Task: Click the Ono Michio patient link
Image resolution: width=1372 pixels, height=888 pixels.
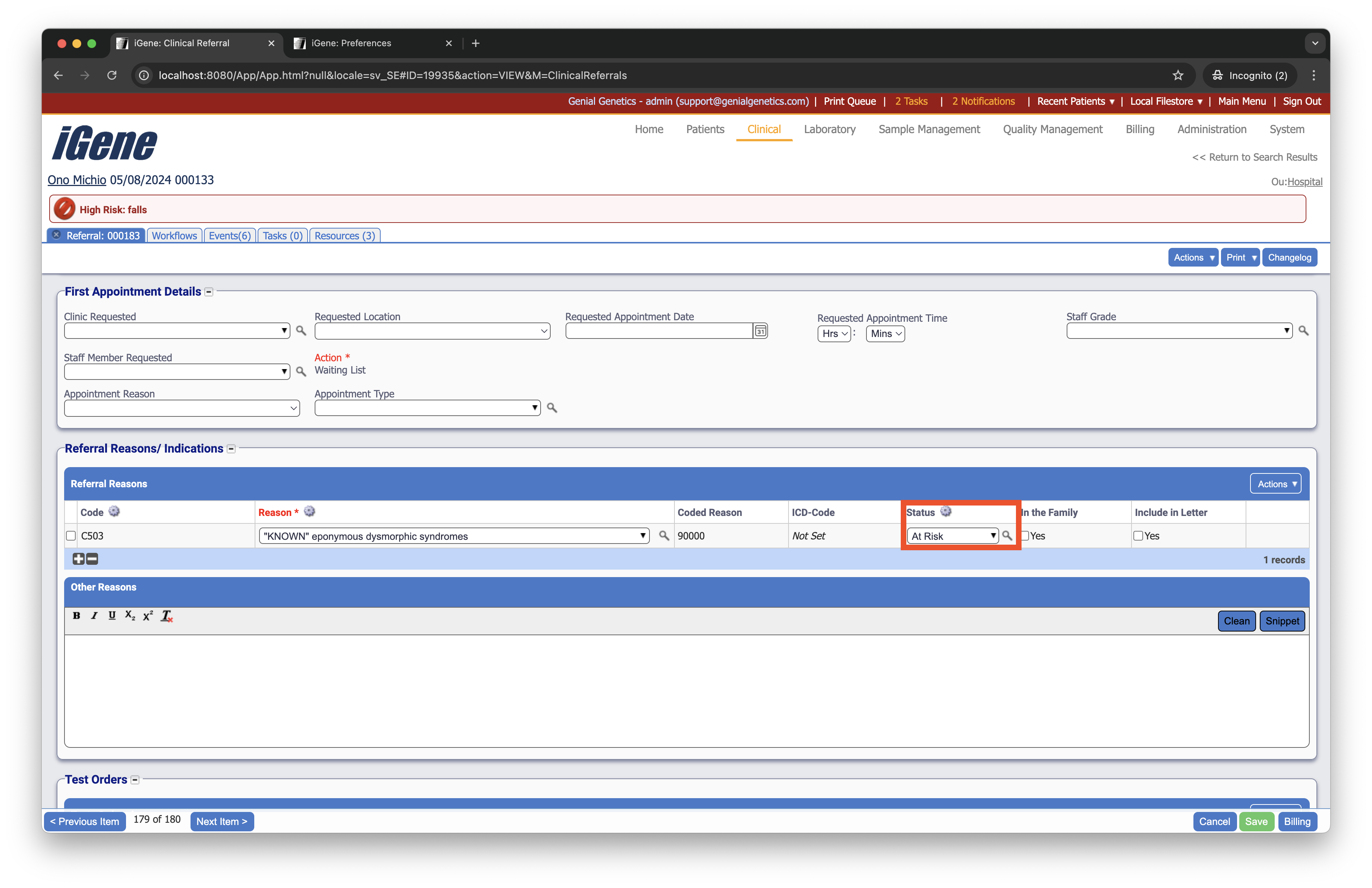Action: 77,180
